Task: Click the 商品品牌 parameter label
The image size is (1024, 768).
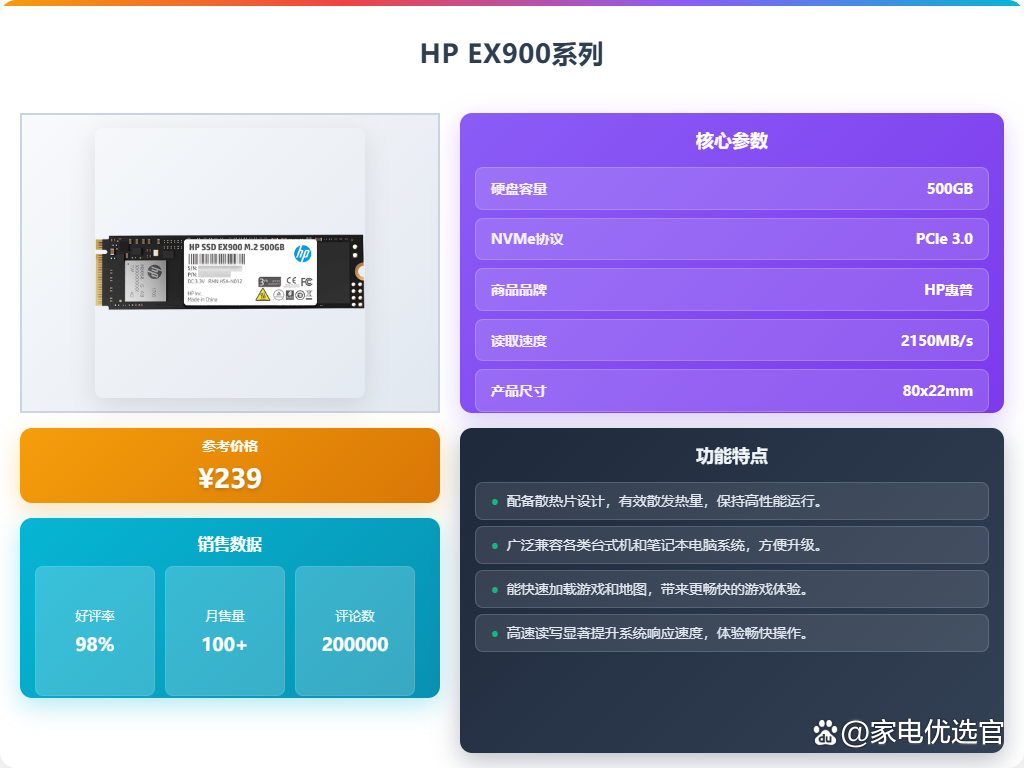Action: [x=519, y=290]
